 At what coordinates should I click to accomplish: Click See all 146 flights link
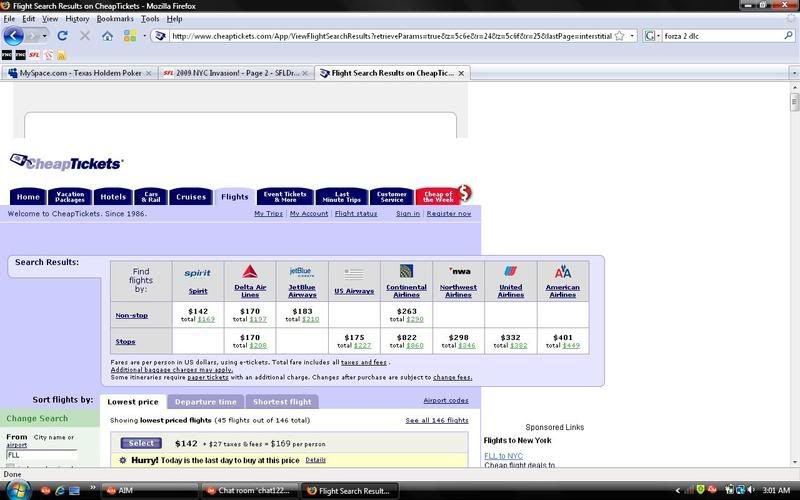point(437,420)
